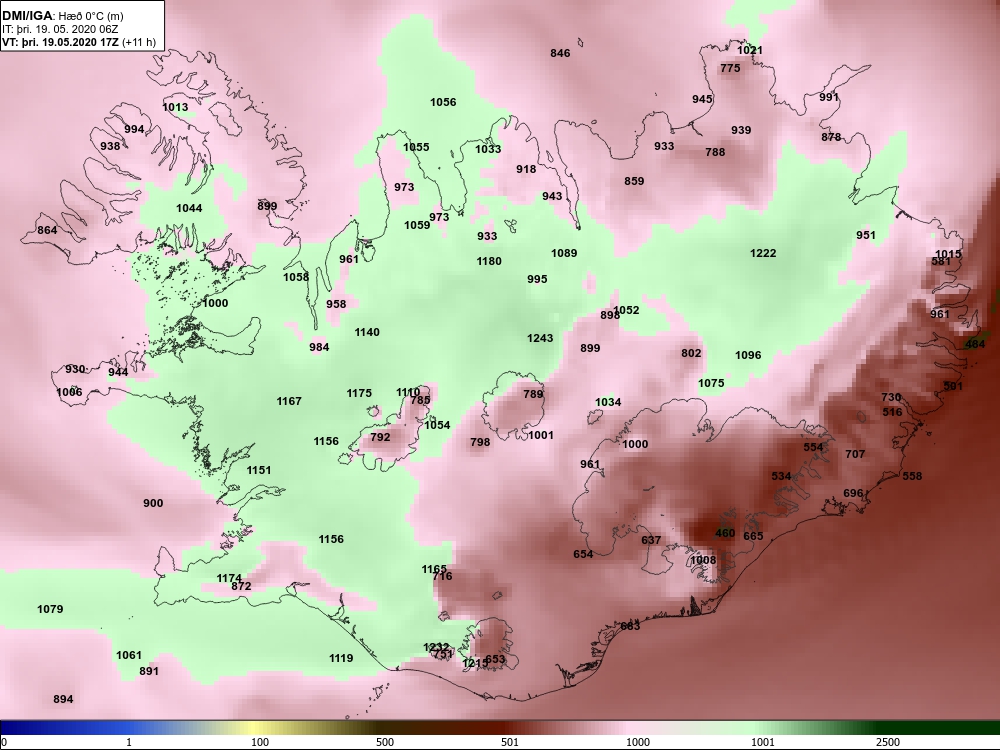The height and width of the screenshot is (750, 1000).
Task: Click the map value 1151
Action: [259, 470]
